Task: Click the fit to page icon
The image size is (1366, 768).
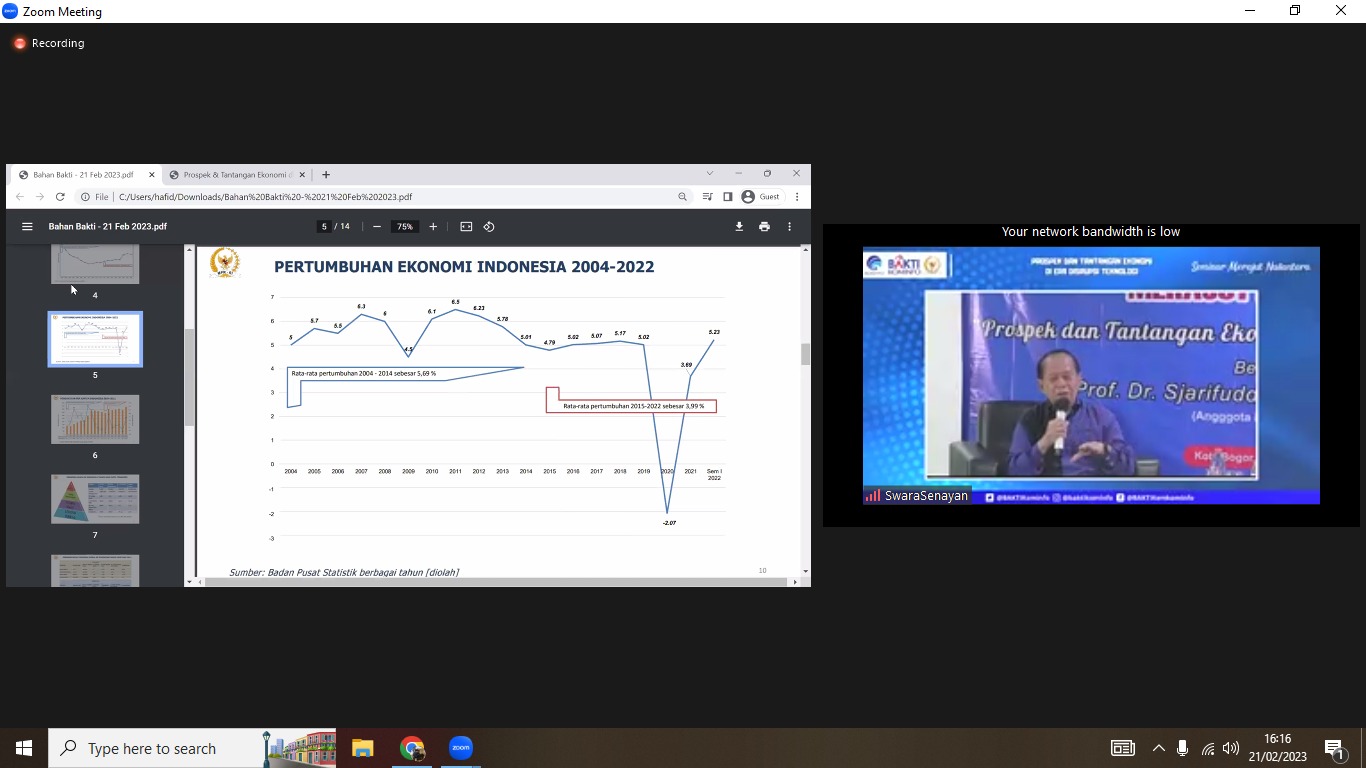Action: [x=466, y=227]
